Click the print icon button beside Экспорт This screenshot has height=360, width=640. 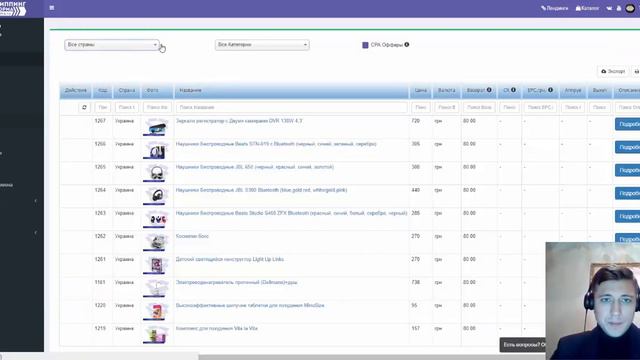[636, 71]
